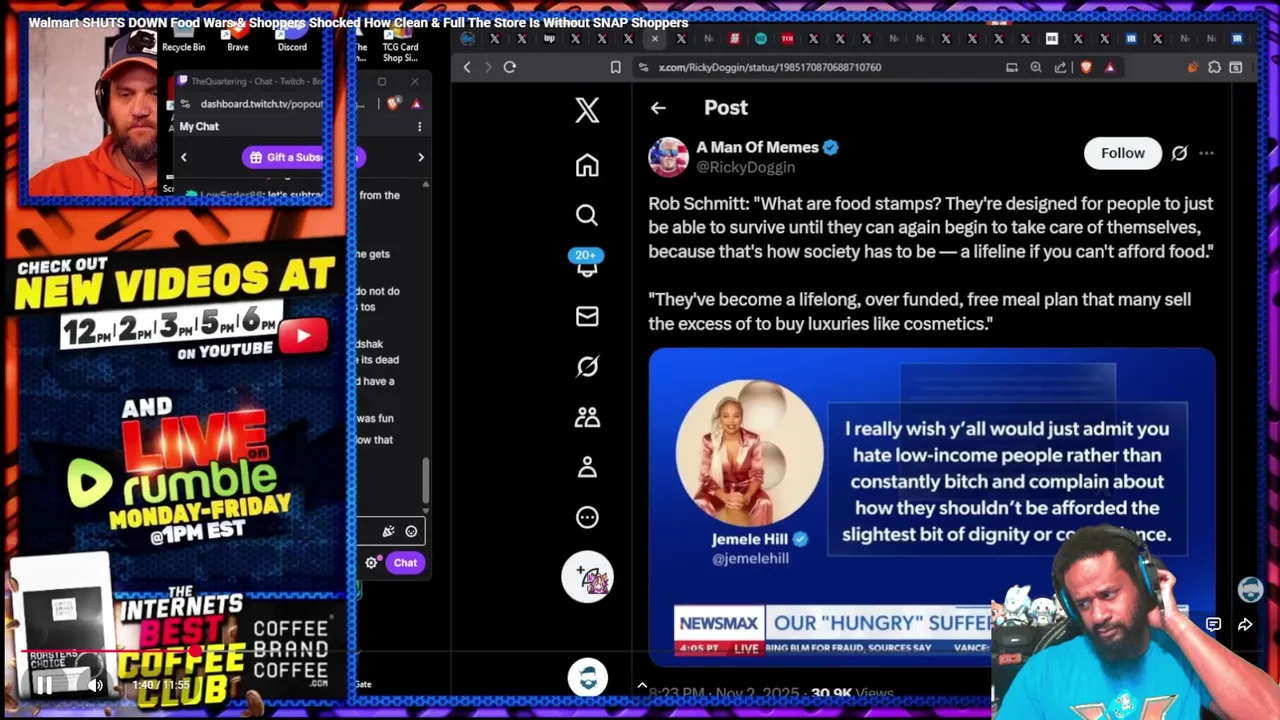Go to X Home in the sidebar
Screen dimensions: 1280x720
pyautogui.click(x=587, y=165)
